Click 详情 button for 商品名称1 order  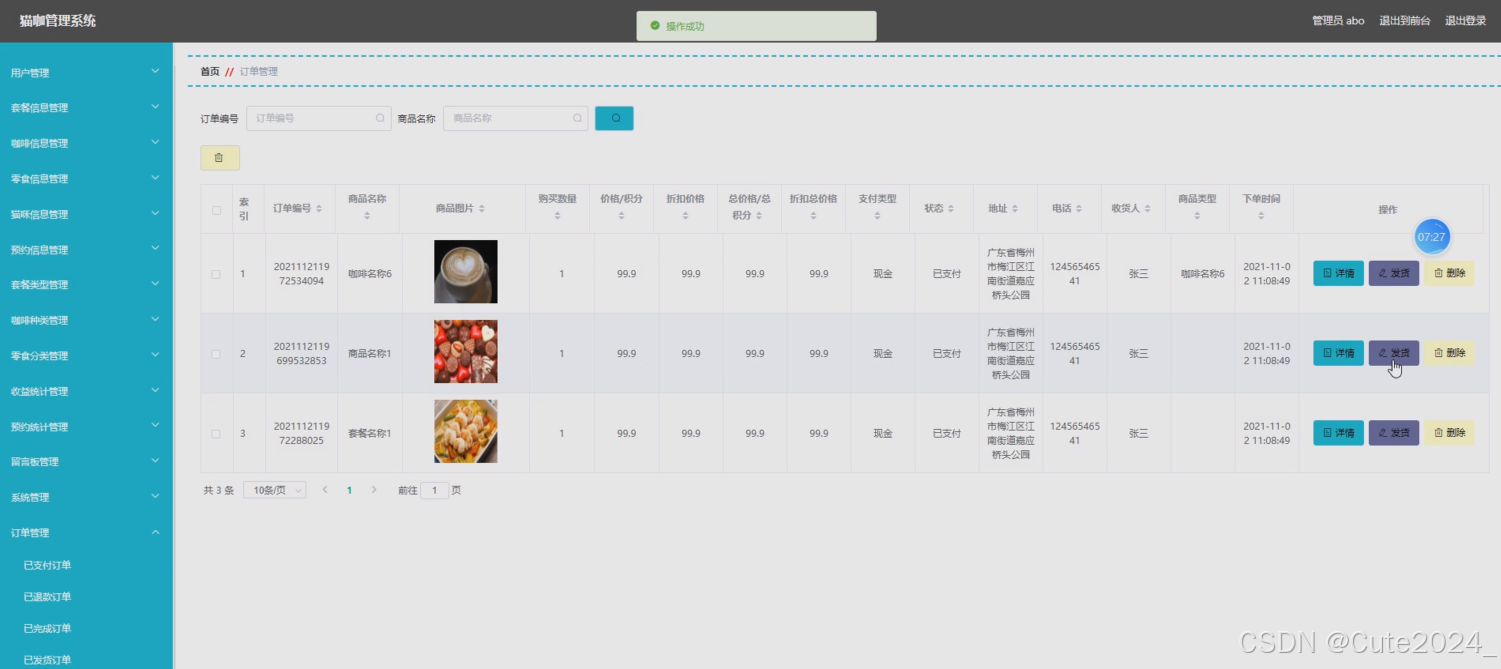(1338, 353)
